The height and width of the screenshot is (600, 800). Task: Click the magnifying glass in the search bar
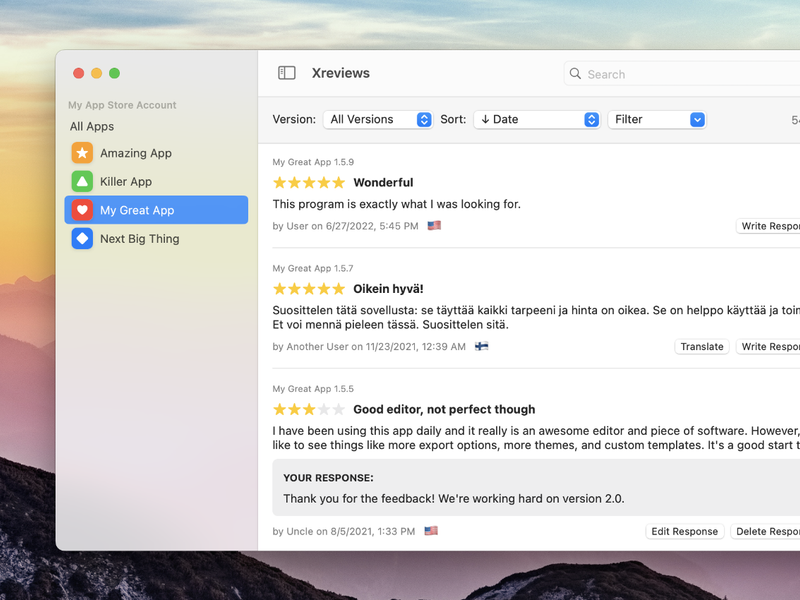[x=574, y=74]
